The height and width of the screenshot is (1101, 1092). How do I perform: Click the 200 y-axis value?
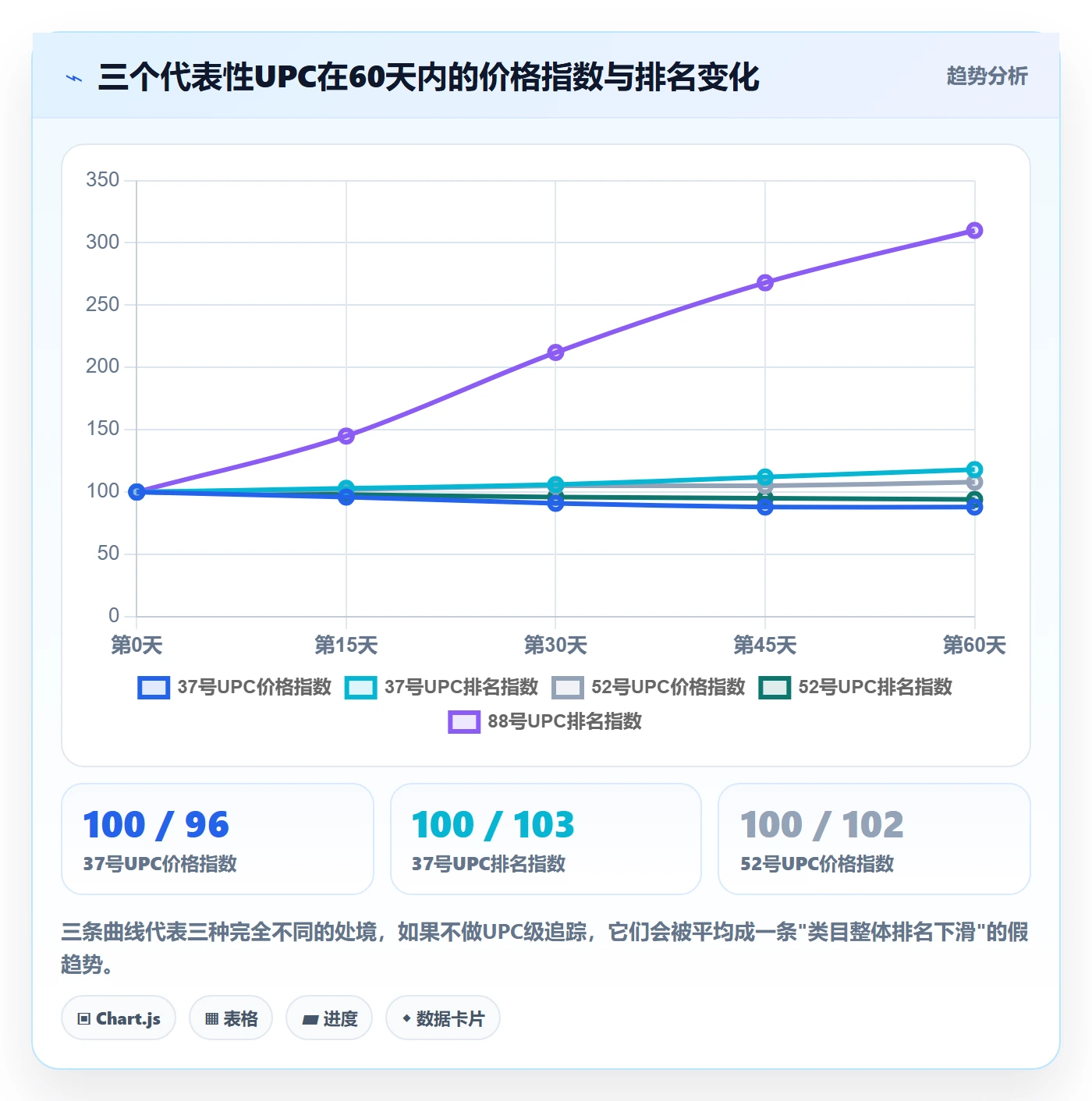(103, 366)
